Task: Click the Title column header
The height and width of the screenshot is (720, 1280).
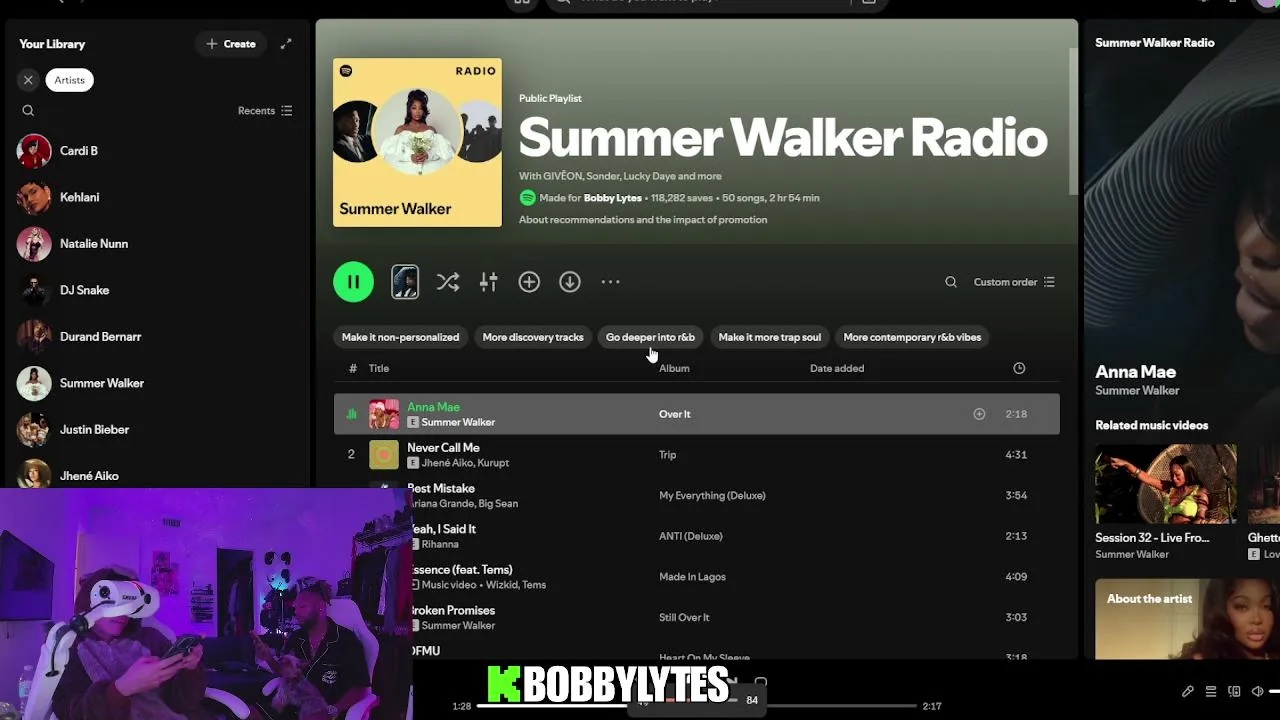Action: pos(379,368)
